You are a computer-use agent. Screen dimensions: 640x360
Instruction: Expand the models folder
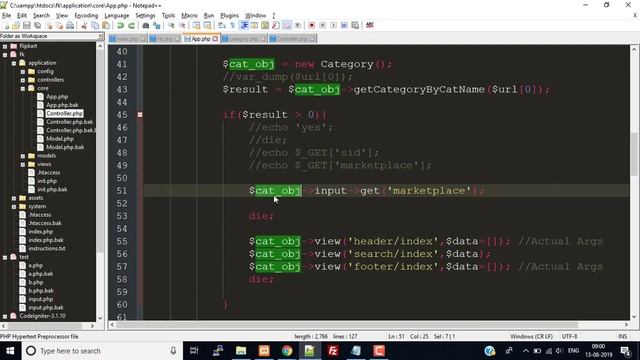[x=23, y=156]
